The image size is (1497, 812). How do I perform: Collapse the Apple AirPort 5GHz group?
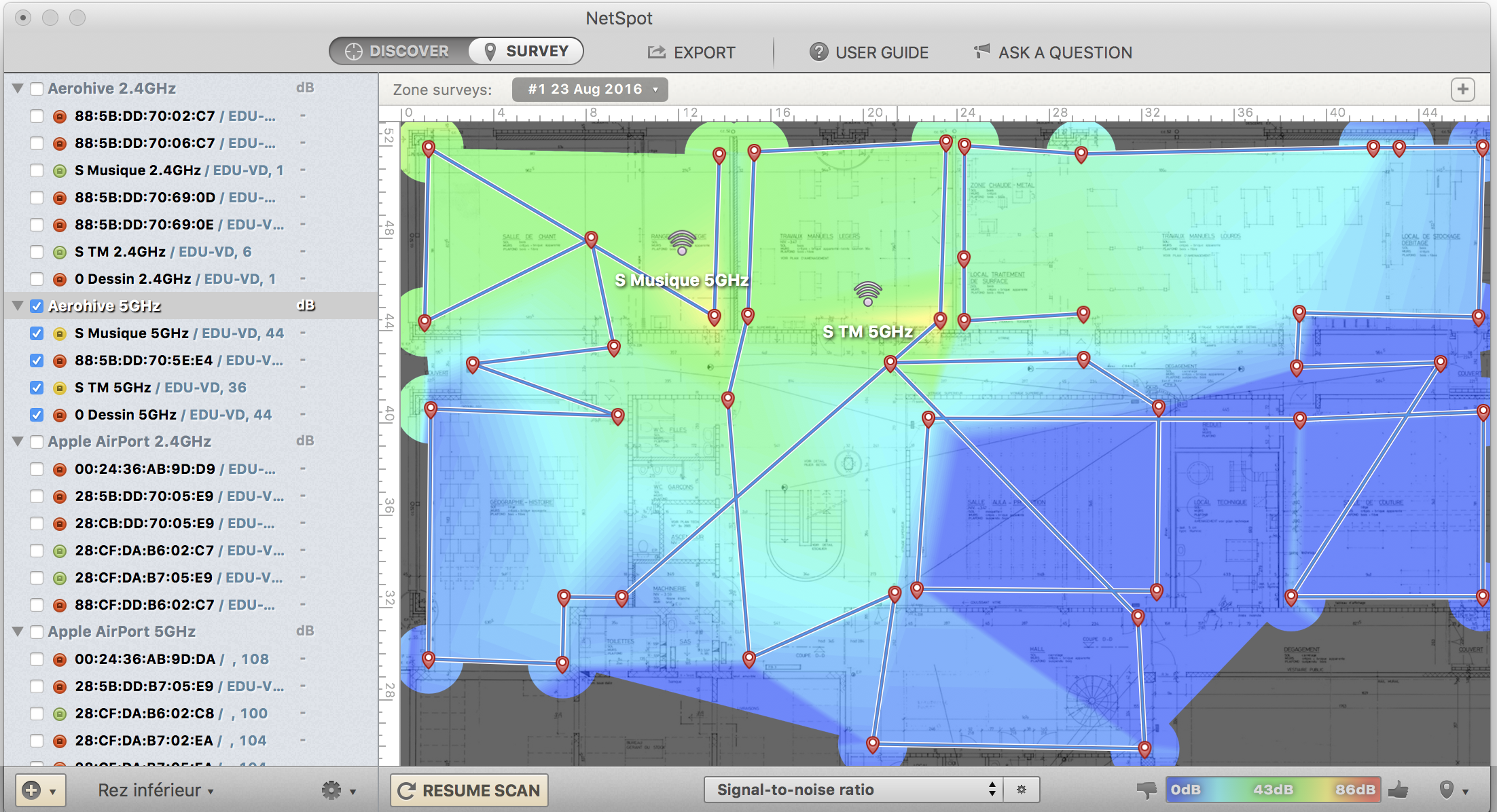coord(18,632)
